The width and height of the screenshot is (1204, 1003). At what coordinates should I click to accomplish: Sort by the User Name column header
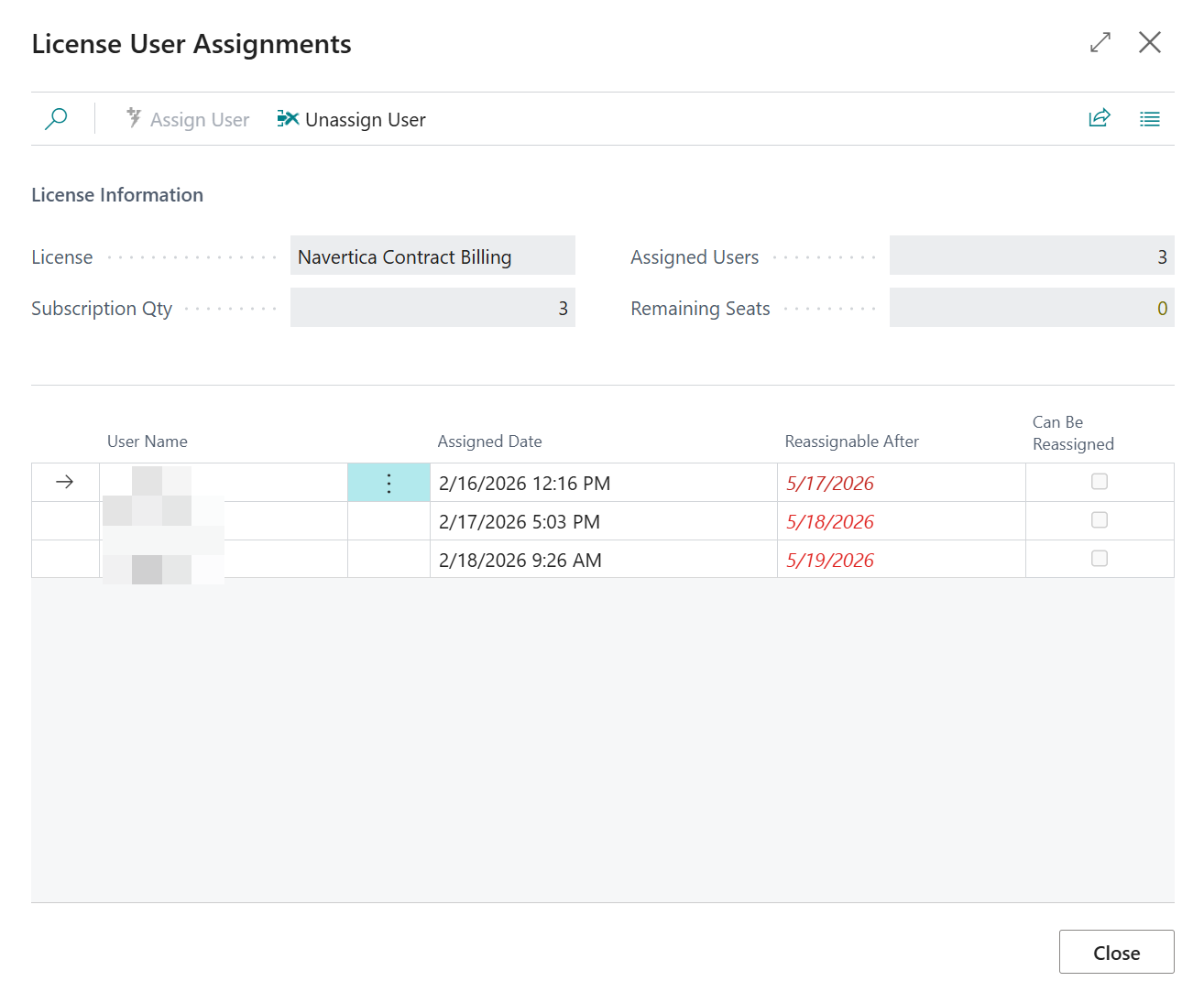147,441
